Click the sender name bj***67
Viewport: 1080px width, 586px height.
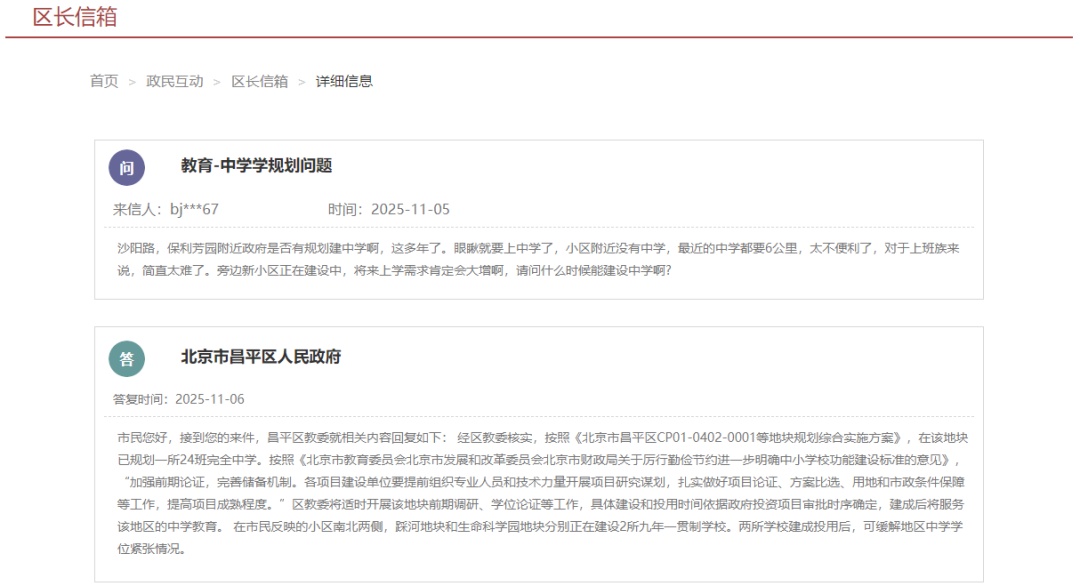[194, 209]
